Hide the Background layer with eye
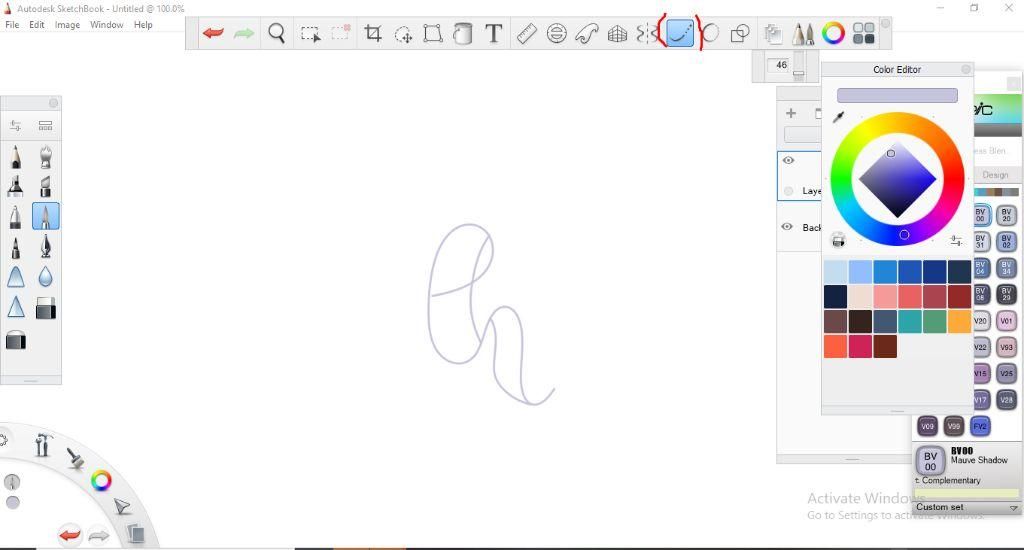Screen dimensions: 1024x550 (787, 227)
